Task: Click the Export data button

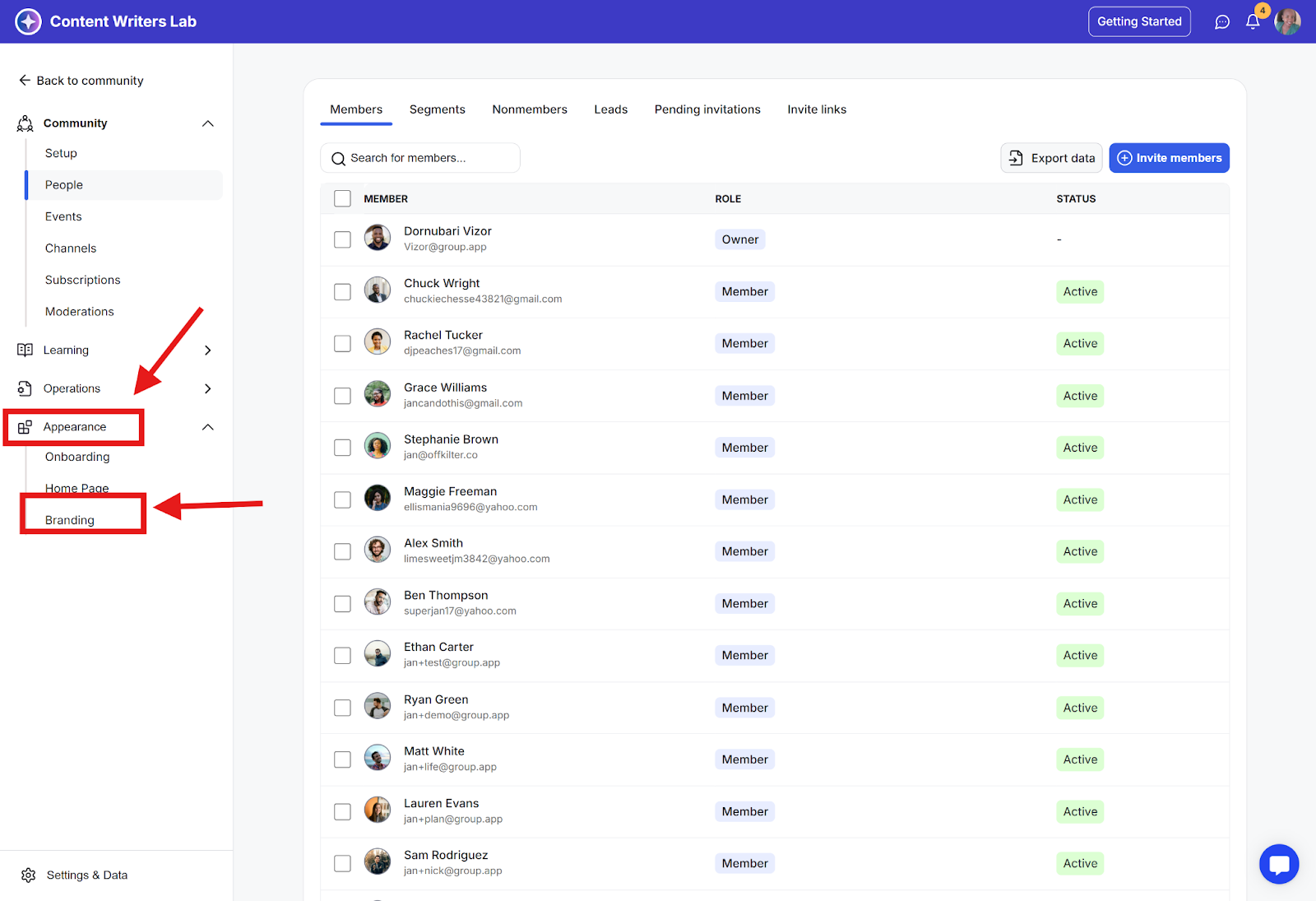Action: tap(1051, 158)
